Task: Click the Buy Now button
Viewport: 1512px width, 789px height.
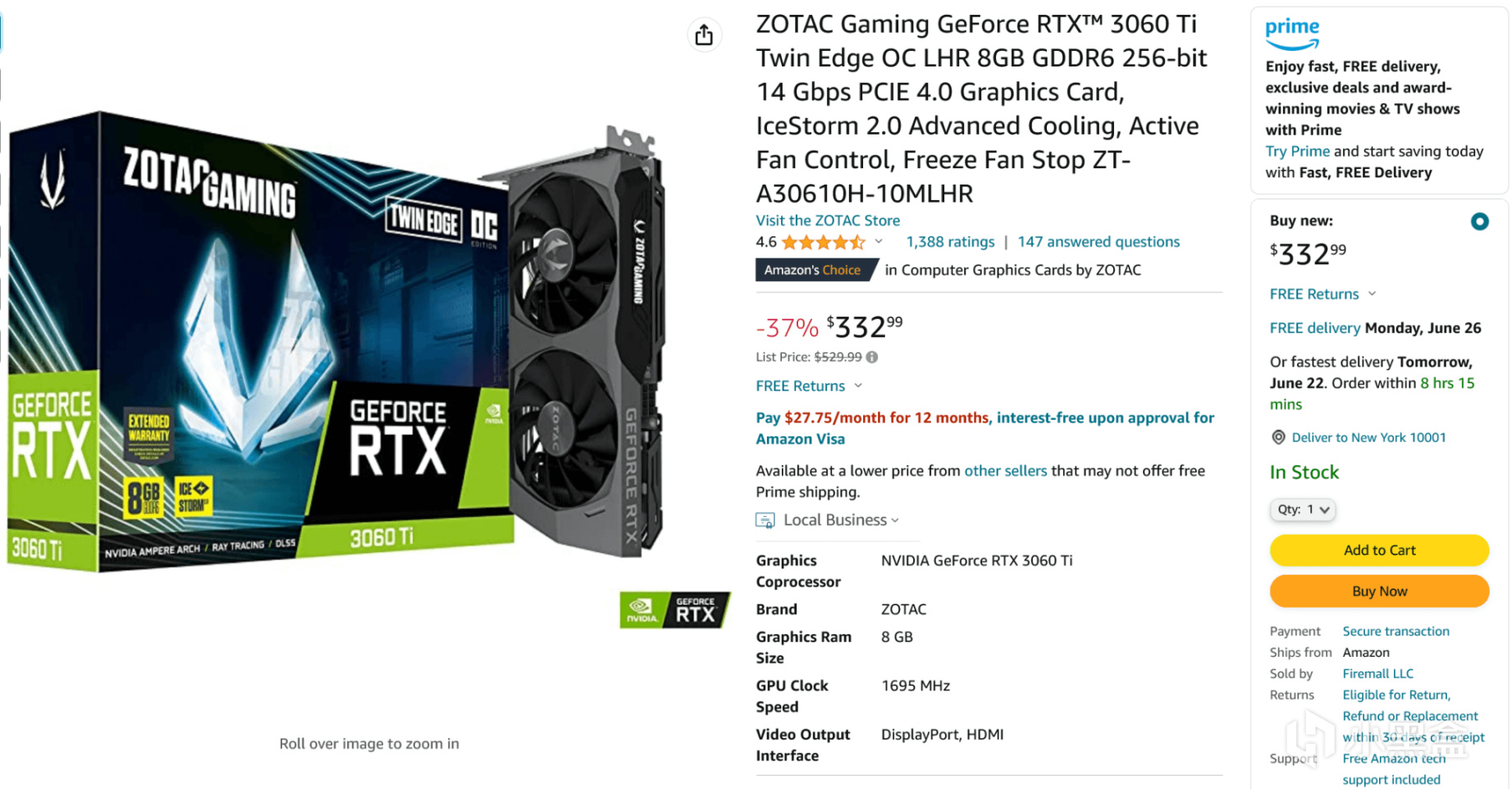Action: (1379, 591)
